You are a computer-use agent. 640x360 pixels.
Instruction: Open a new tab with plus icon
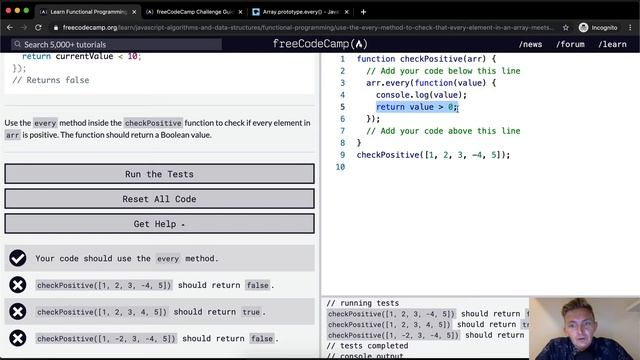(363, 12)
